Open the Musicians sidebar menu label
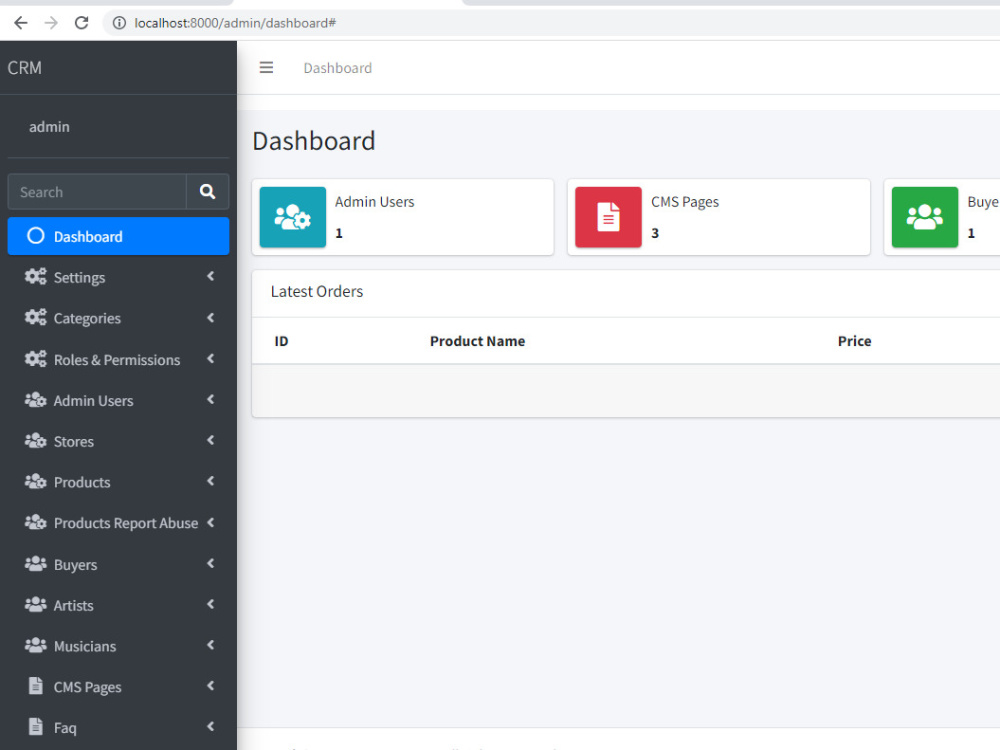Viewport: 1000px width, 750px height. (85, 646)
